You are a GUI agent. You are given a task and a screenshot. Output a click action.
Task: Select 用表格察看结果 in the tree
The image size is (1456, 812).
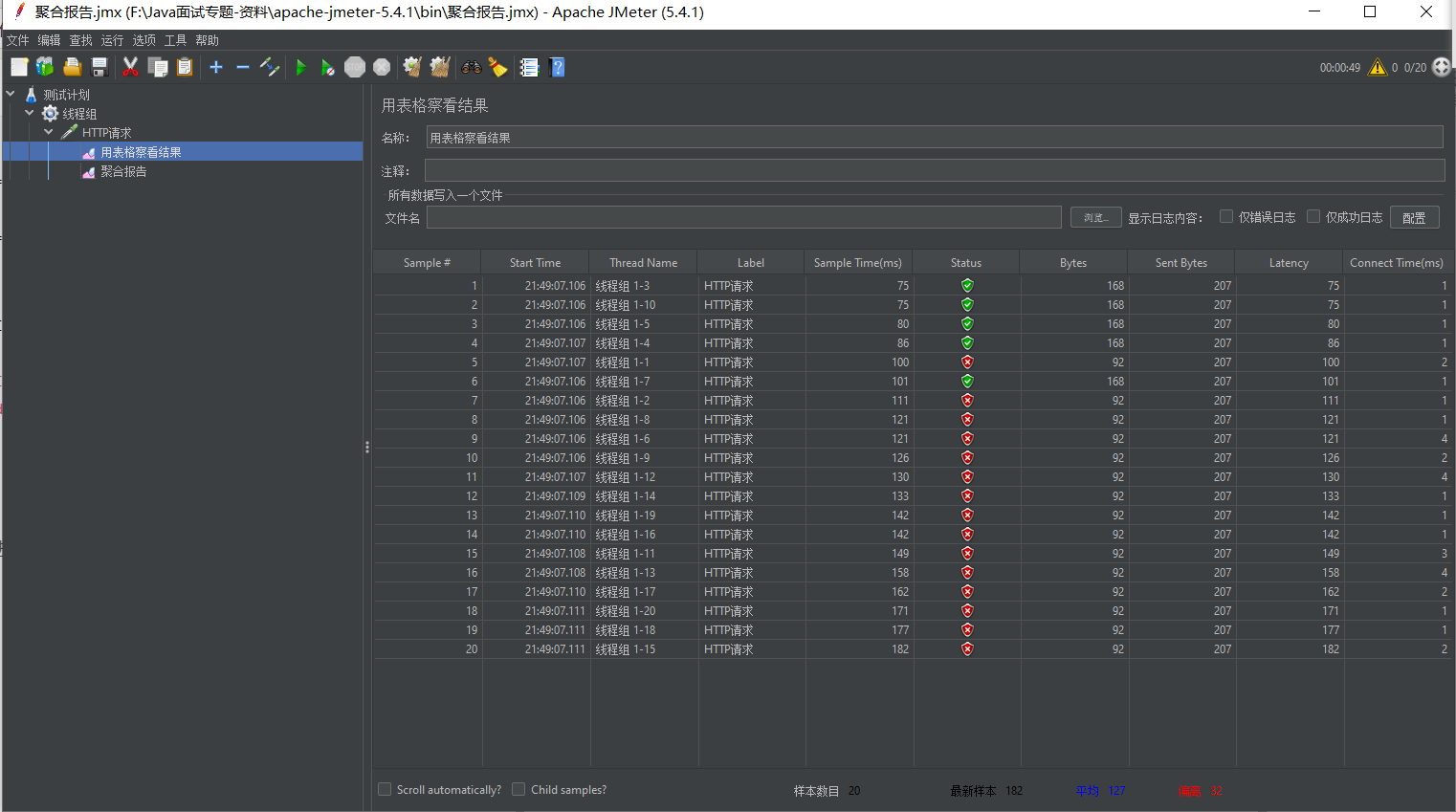[141, 151]
